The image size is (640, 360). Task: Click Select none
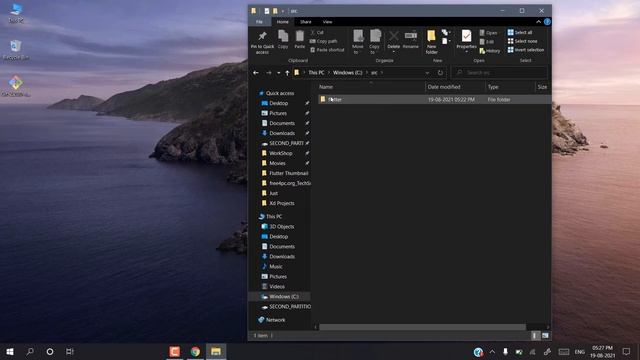pyautogui.click(x=522, y=41)
